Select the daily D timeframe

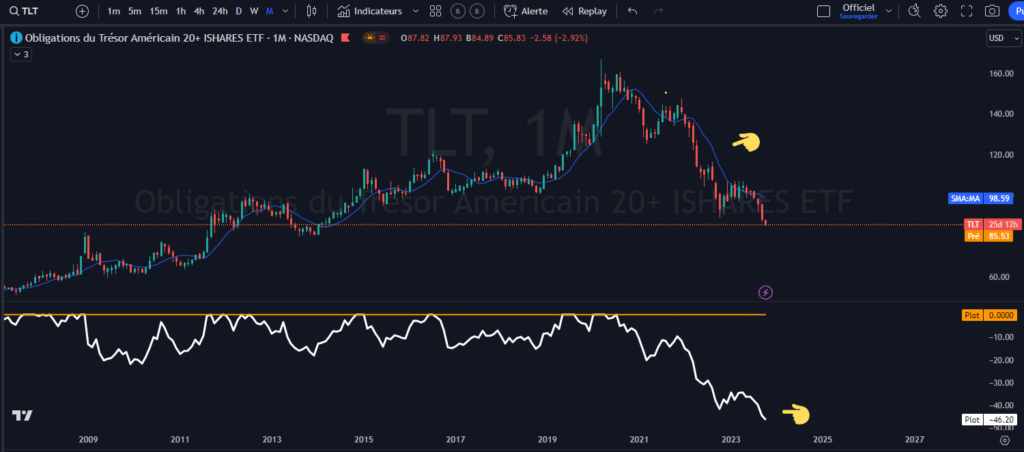point(238,11)
